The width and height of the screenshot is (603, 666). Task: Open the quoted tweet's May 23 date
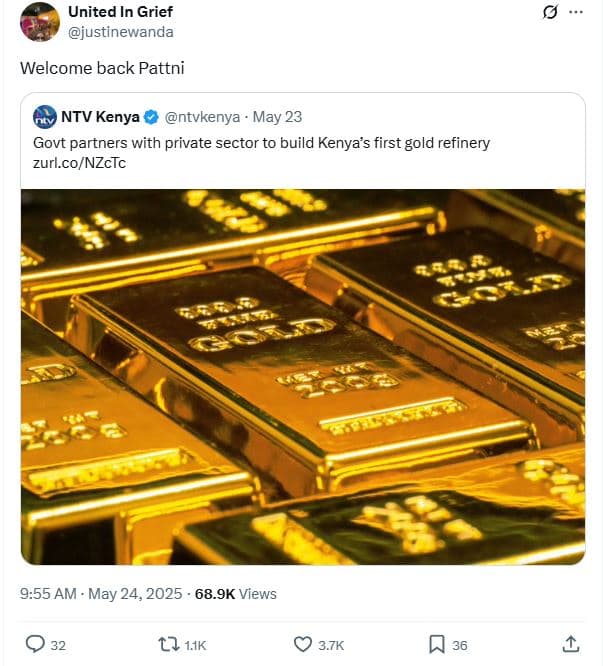pyautogui.click(x=280, y=117)
